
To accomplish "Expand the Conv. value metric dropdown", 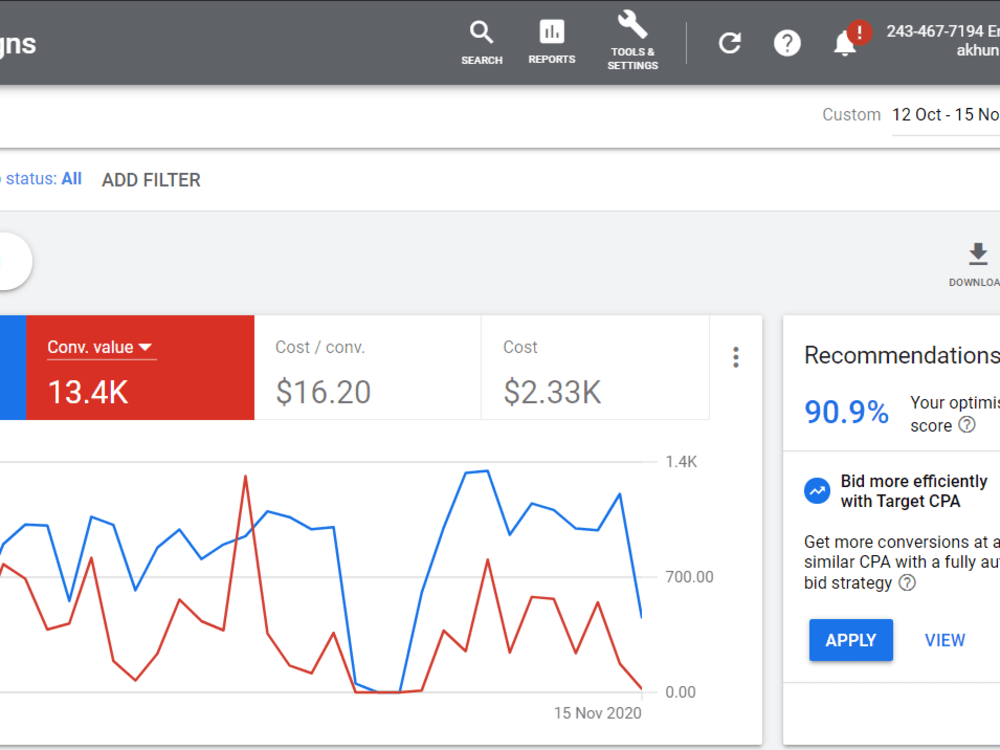I will point(99,347).
